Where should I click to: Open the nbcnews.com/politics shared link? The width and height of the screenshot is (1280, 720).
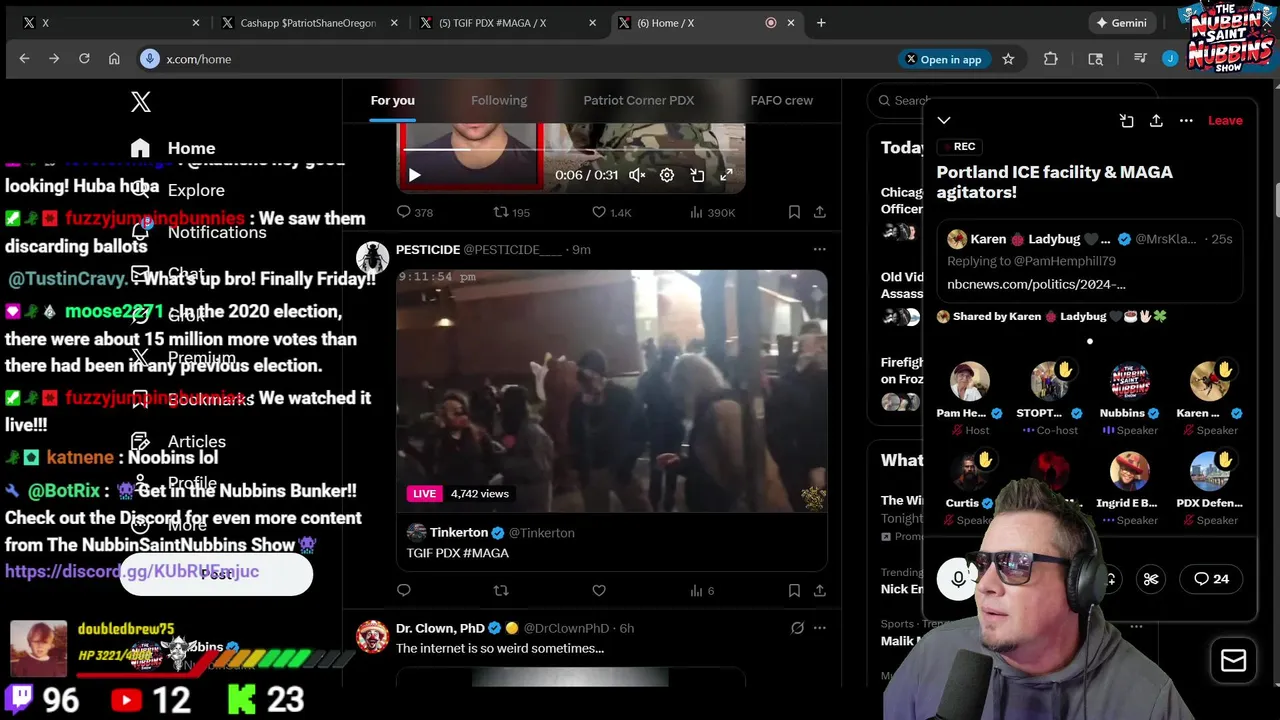coord(1036,284)
